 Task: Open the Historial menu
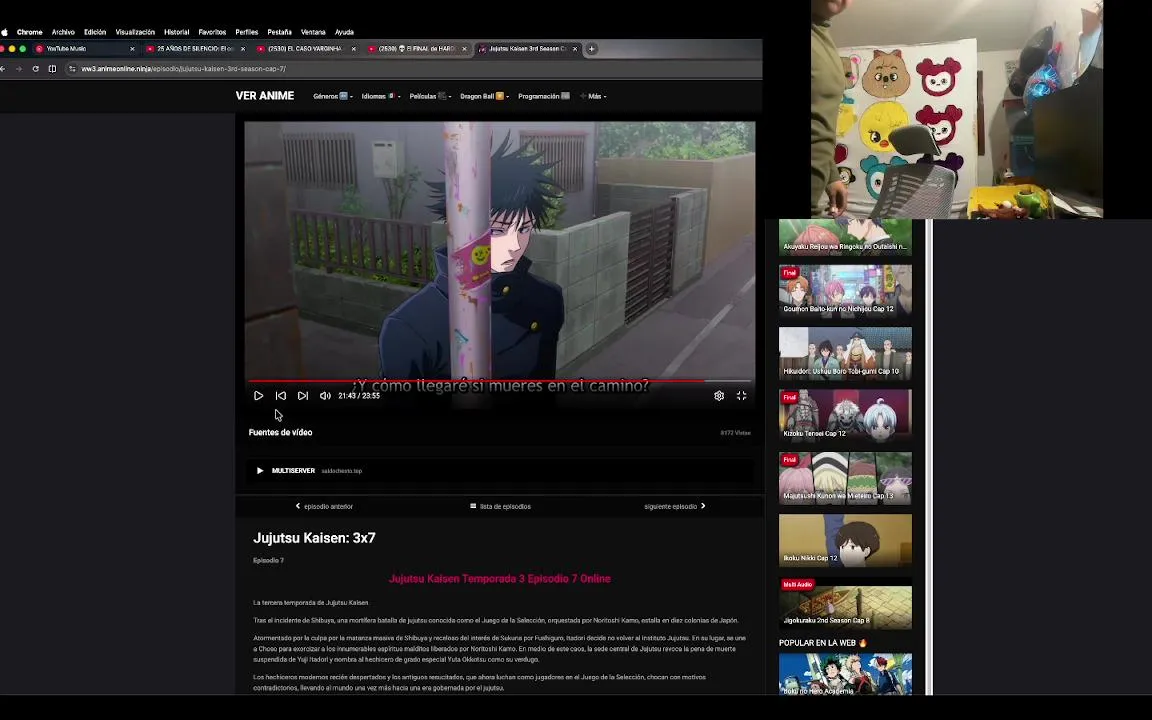(176, 32)
